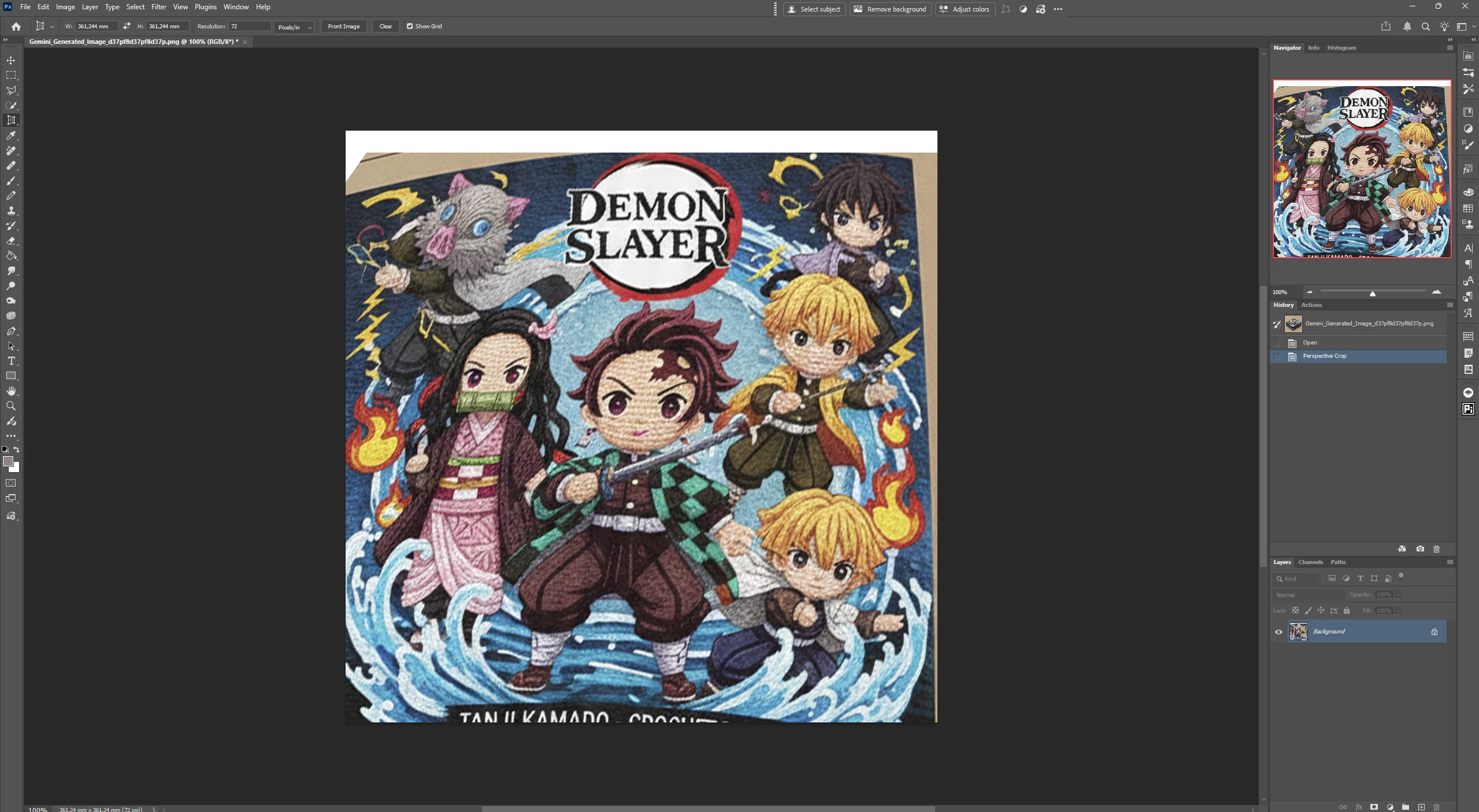Open the resolution units dropdown (Pixels/in)

click(294, 27)
